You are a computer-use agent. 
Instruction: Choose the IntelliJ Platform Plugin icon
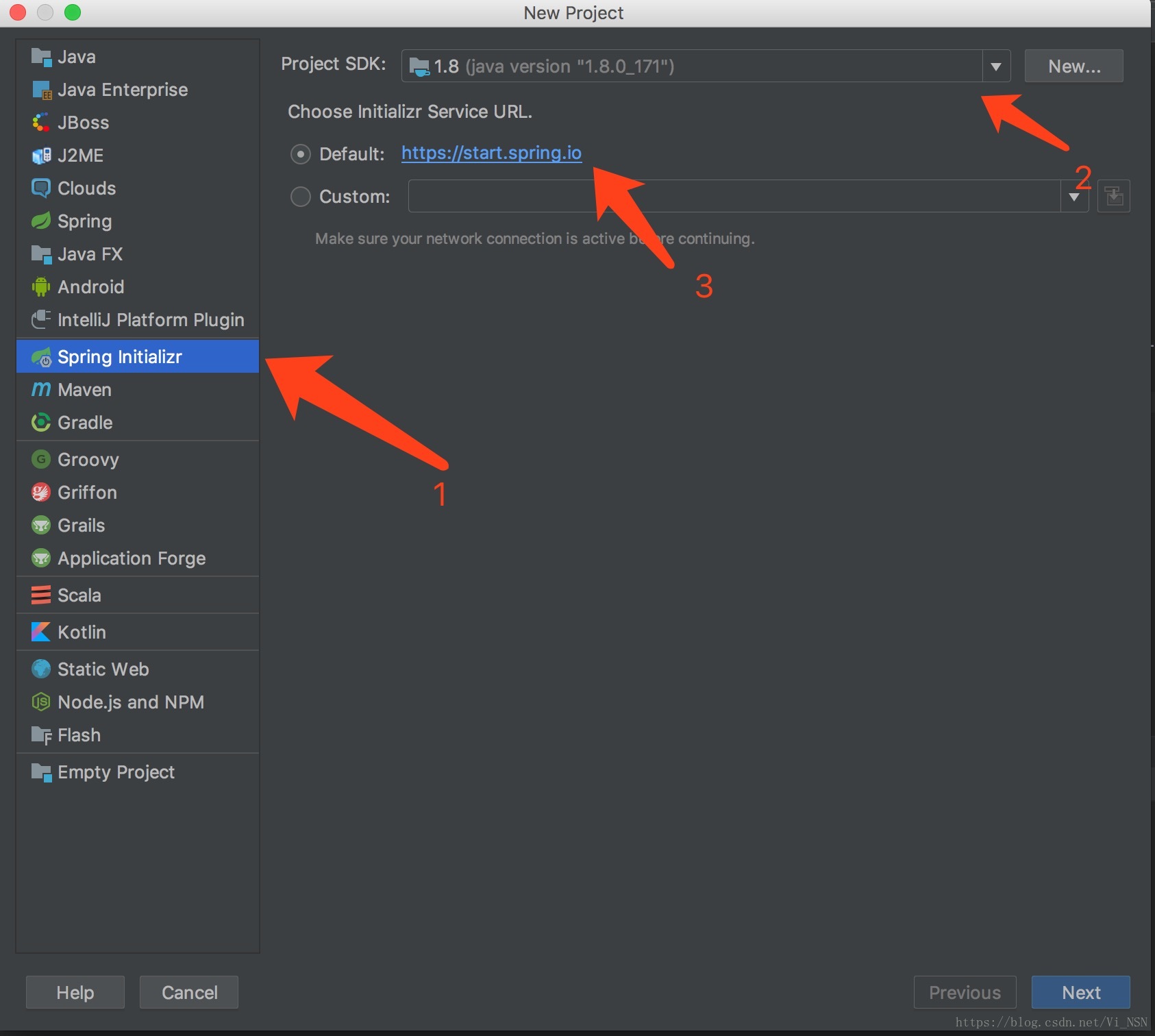click(x=41, y=320)
